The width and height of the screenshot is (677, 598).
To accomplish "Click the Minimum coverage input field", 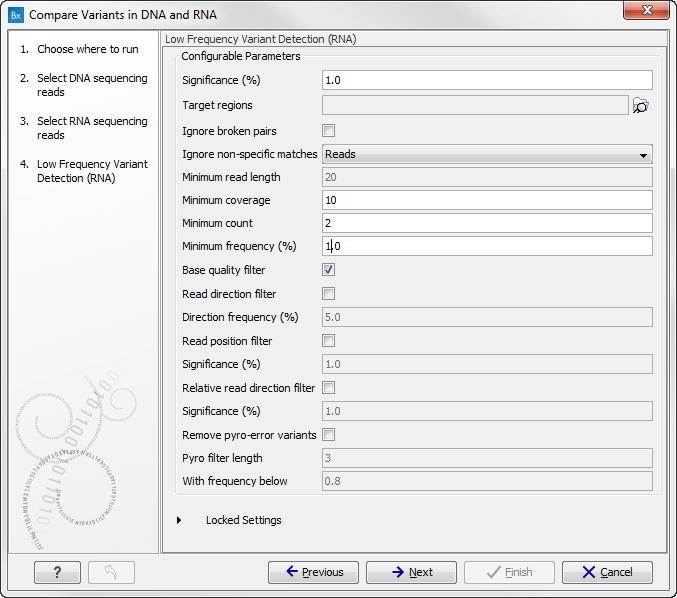I will 487,200.
